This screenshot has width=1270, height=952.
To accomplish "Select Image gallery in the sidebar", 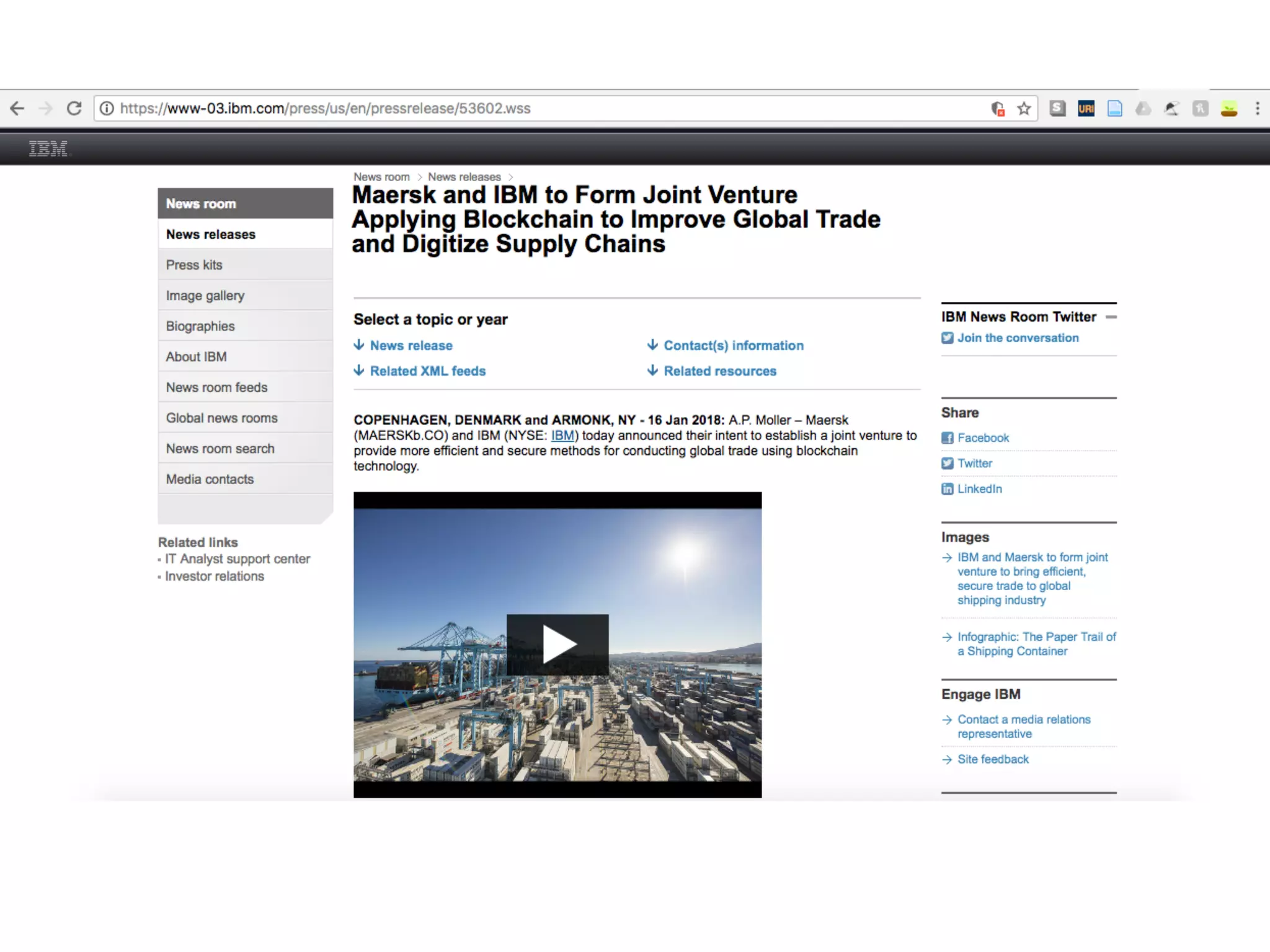I will (x=205, y=296).
